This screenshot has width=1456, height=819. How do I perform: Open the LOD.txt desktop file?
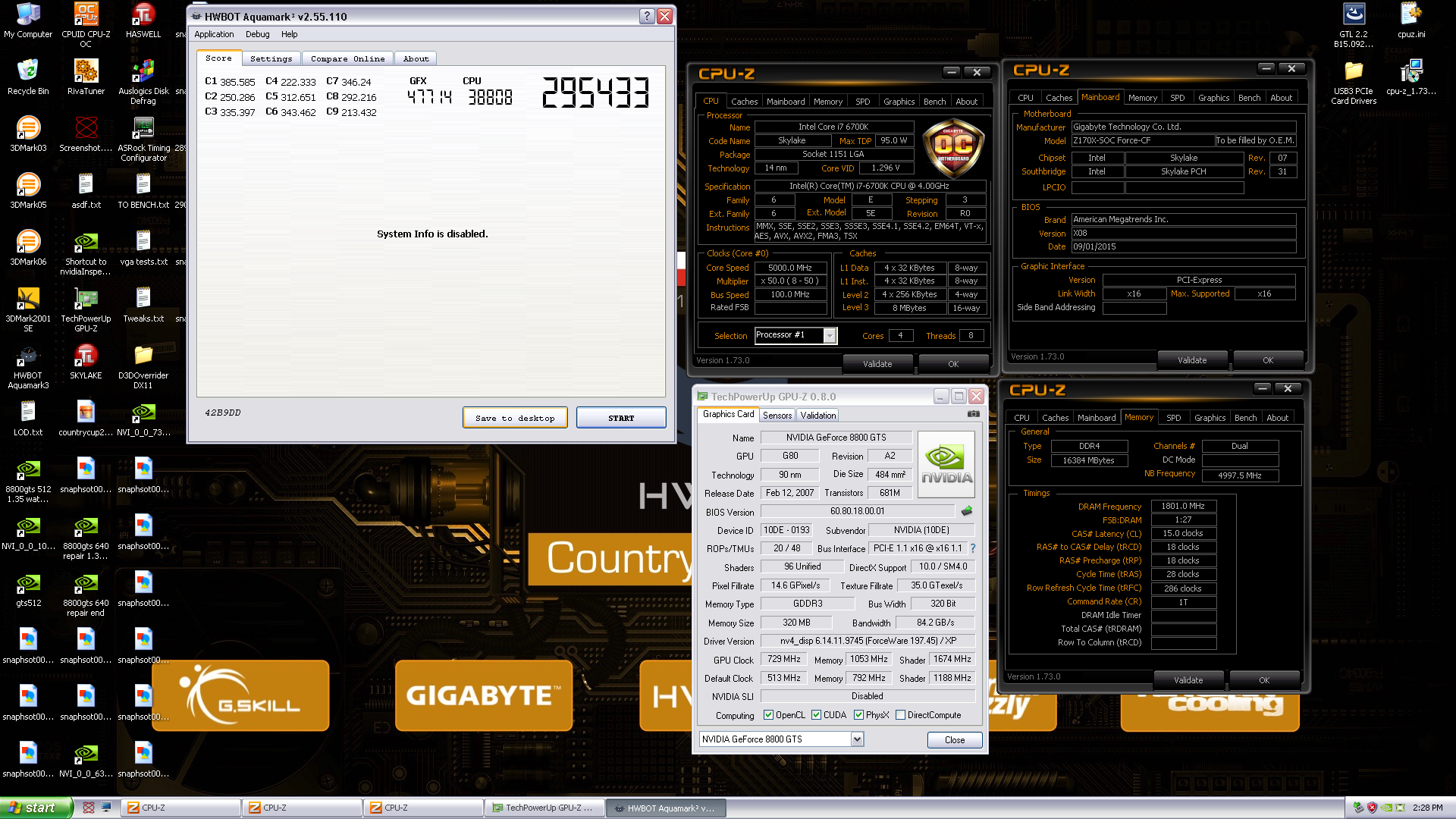28,418
